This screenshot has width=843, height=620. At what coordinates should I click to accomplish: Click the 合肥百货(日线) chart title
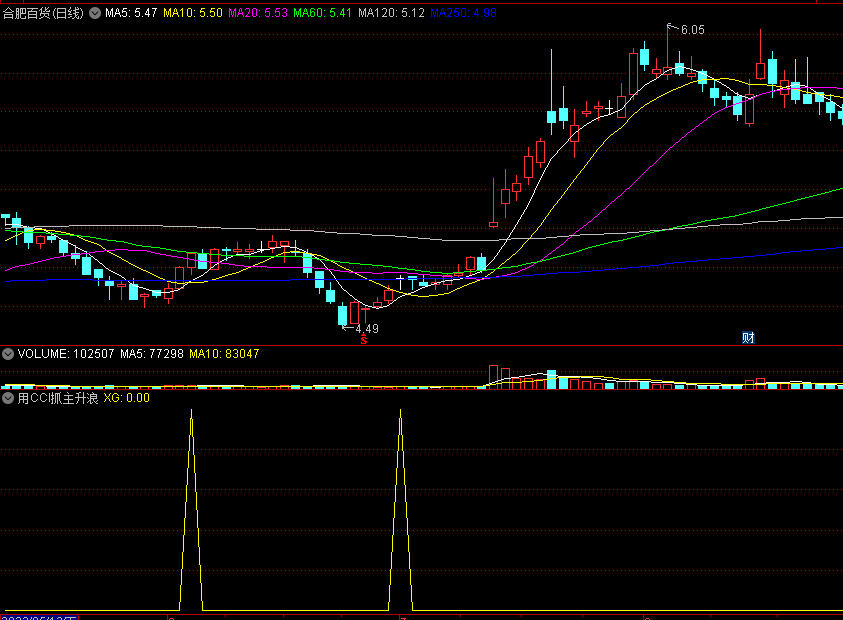pos(43,13)
